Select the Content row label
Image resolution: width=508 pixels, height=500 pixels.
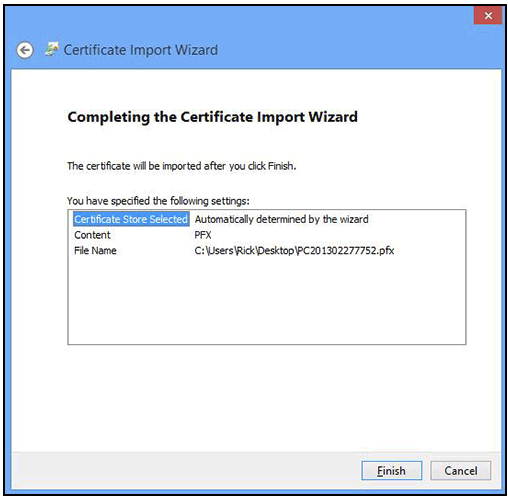(92, 235)
